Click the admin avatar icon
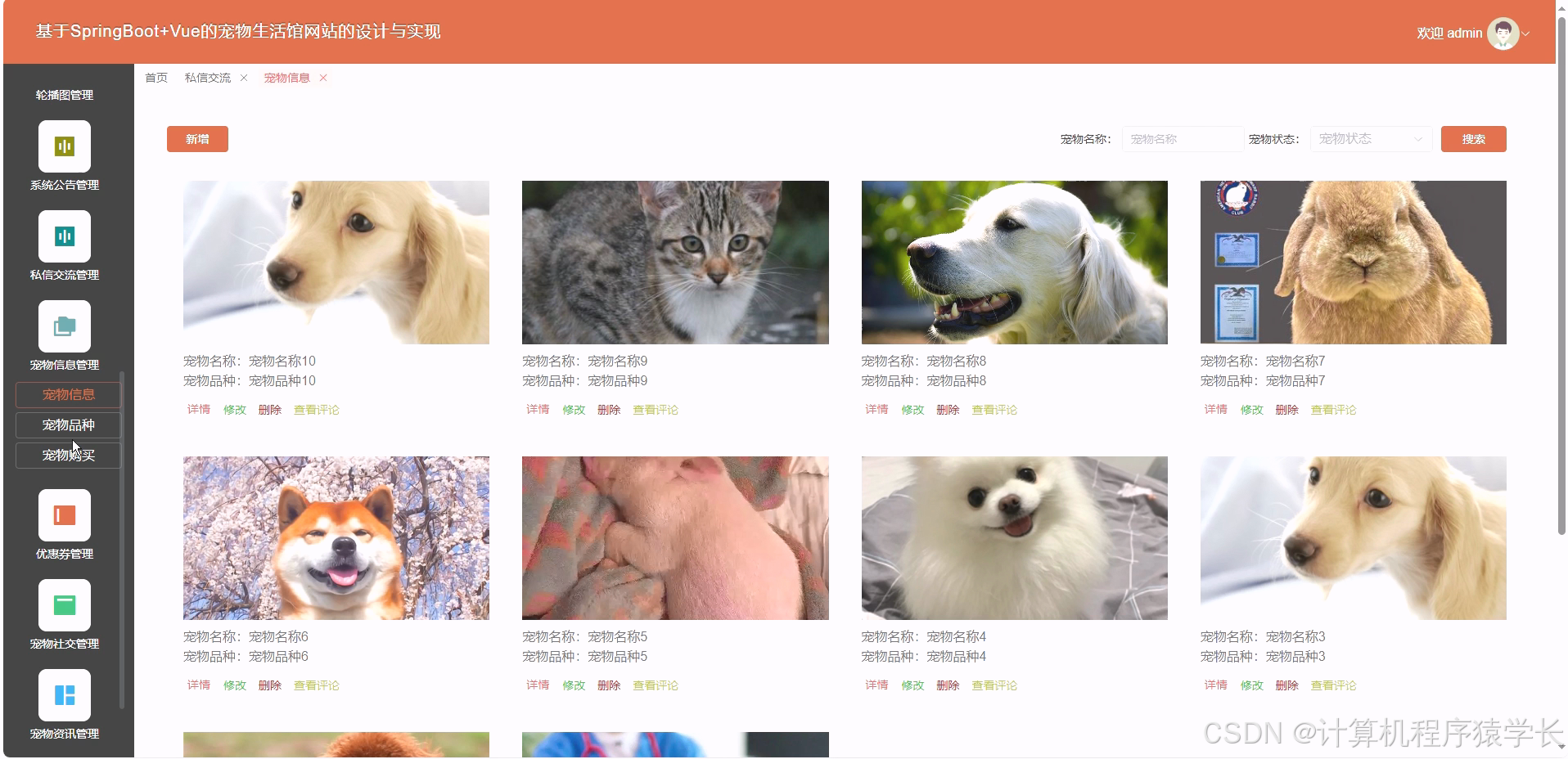1568x759 pixels. pyautogui.click(x=1503, y=34)
